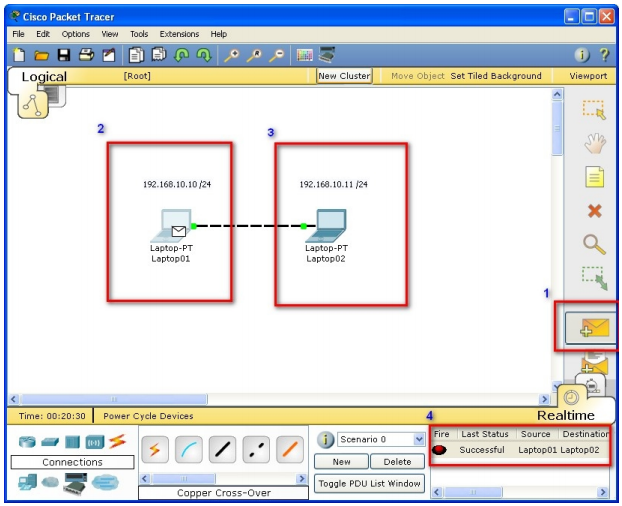Choose the Resize Shape tool
The width and height of the screenshot is (622, 506).
point(595,278)
